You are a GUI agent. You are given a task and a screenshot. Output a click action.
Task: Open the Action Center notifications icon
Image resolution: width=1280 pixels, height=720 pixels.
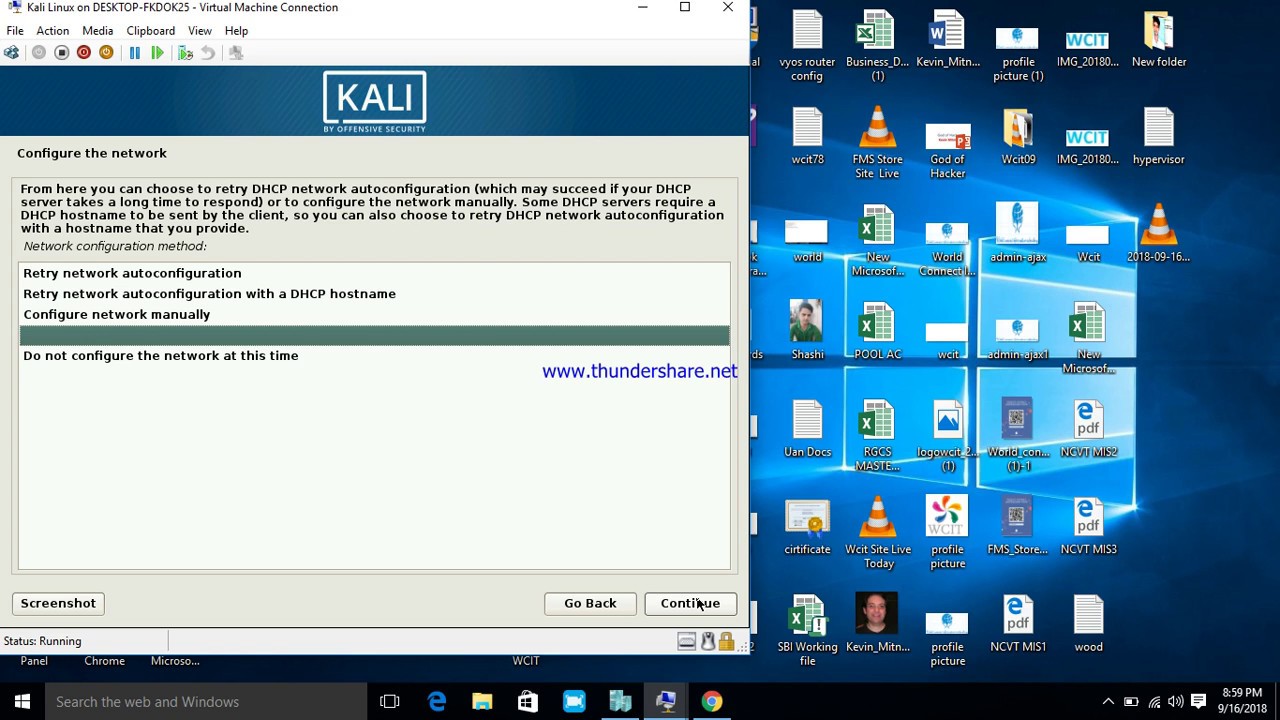pos(1199,702)
